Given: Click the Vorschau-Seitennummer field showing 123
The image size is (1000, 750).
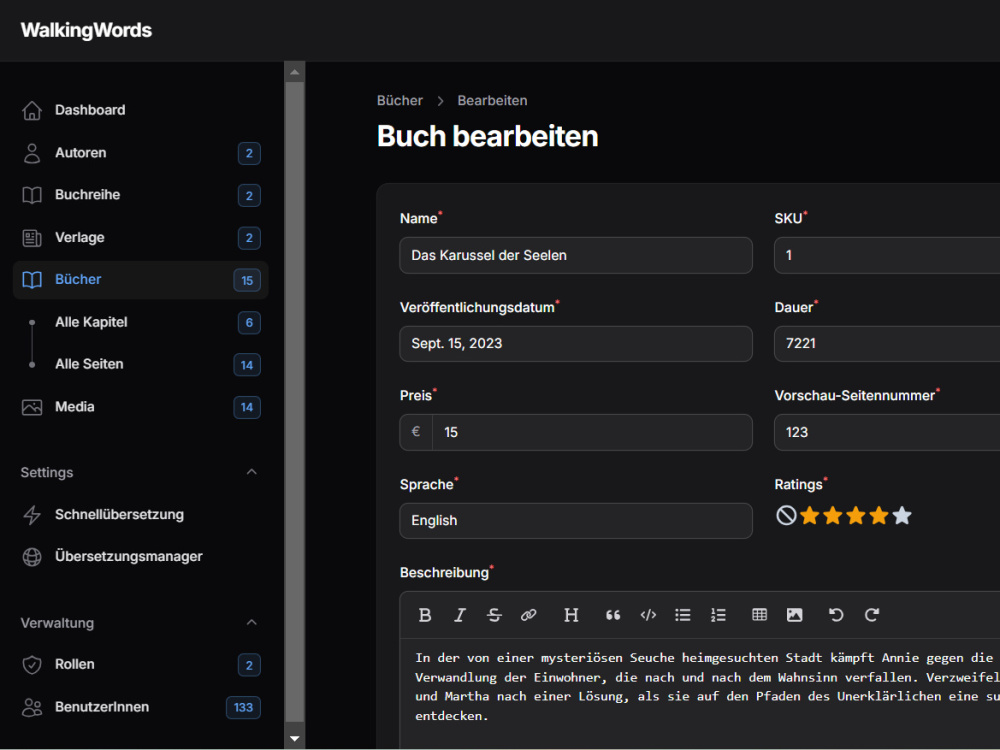Looking at the screenshot, I should pyautogui.click(x=887, y=432).
